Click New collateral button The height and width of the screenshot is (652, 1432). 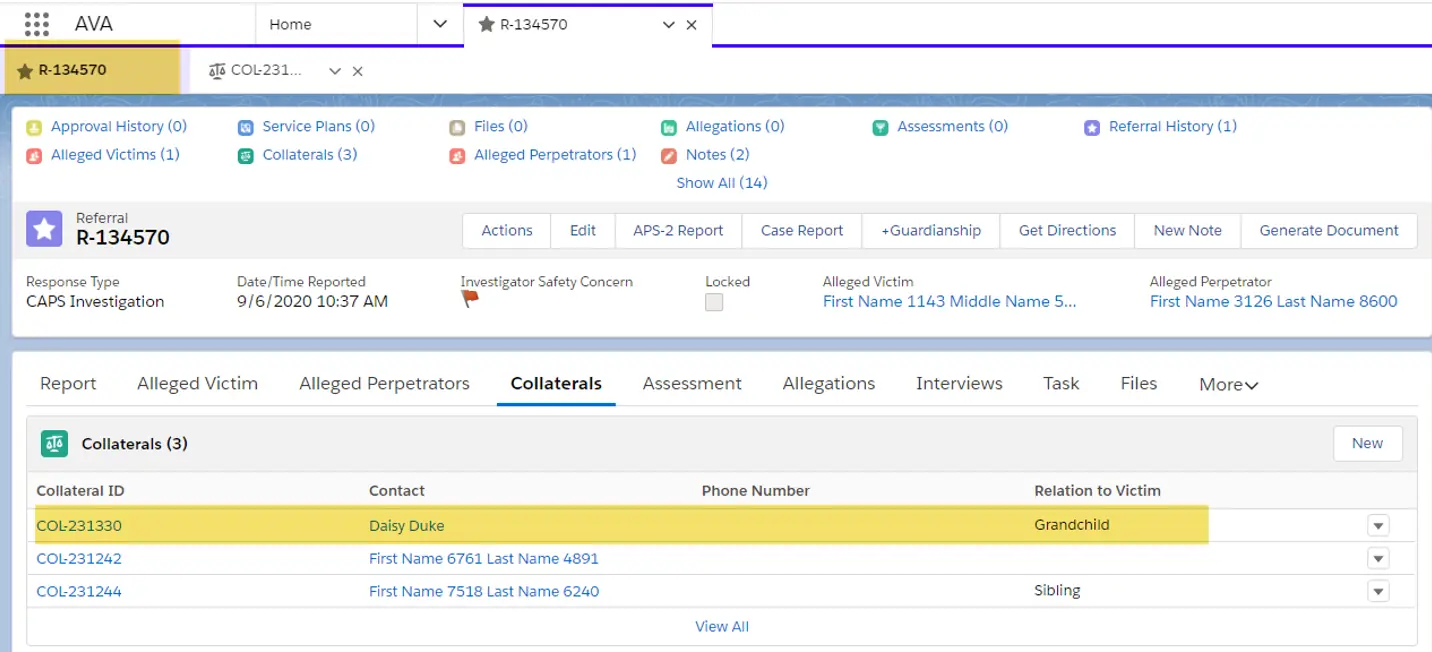(x=1367, y=443)
